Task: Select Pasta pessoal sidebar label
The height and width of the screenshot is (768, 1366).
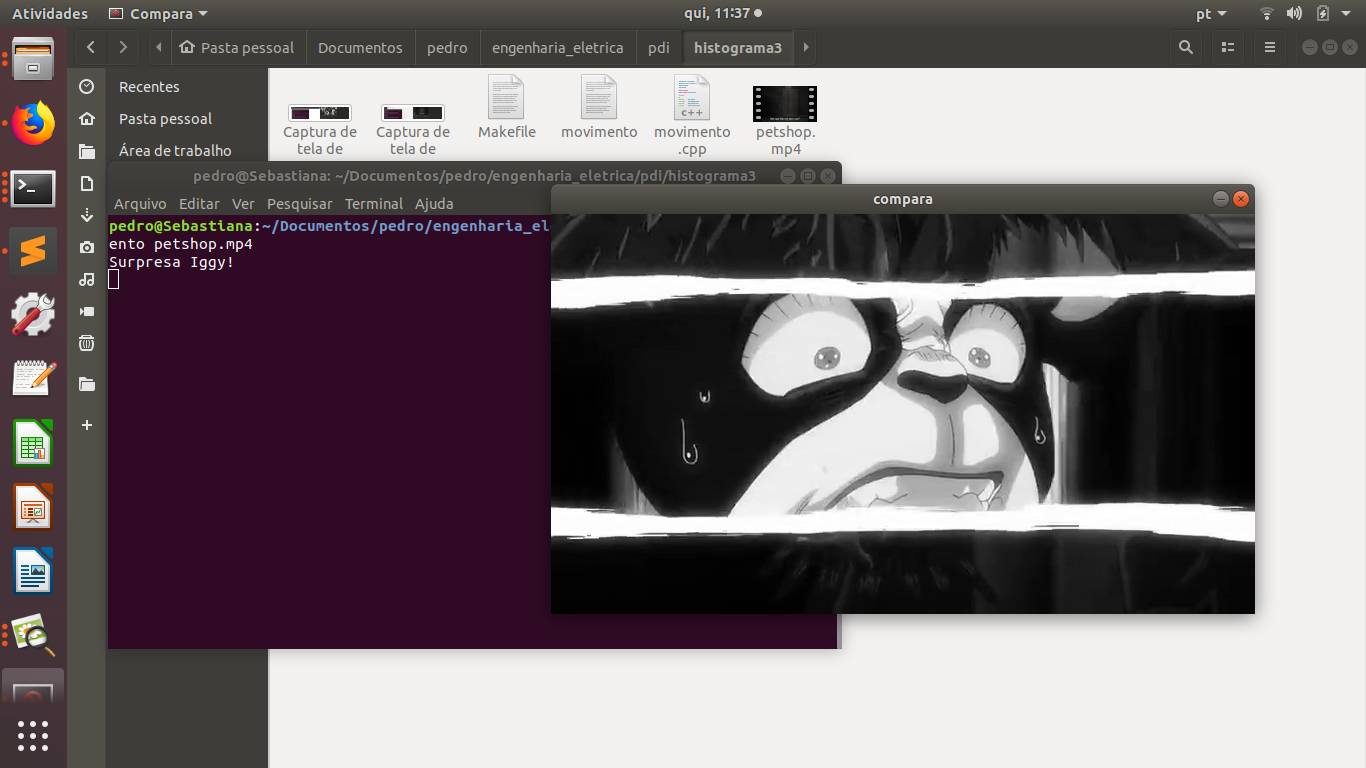Action: coord(165,119)
